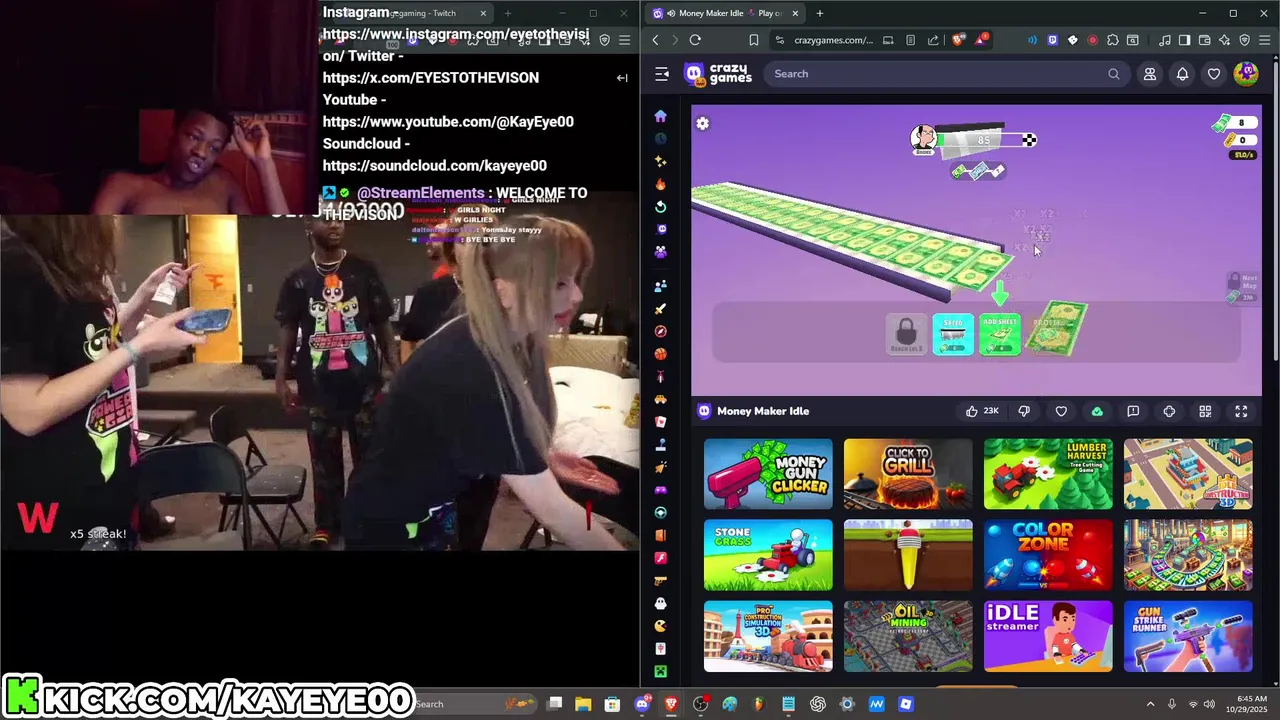Open favorites heart icon in the CrazyGames header
Viewport: 1280px width, 720px height.
click(x=1214, y=74)
